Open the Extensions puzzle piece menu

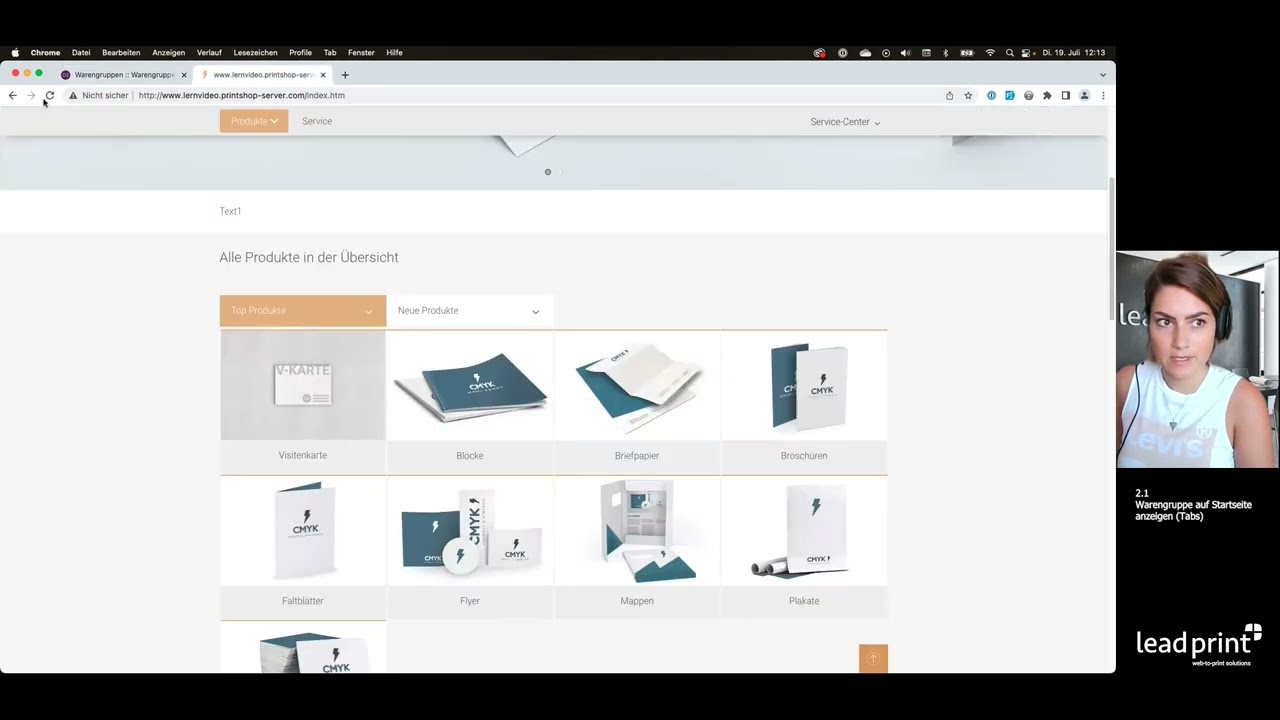tap(1047, 96)
